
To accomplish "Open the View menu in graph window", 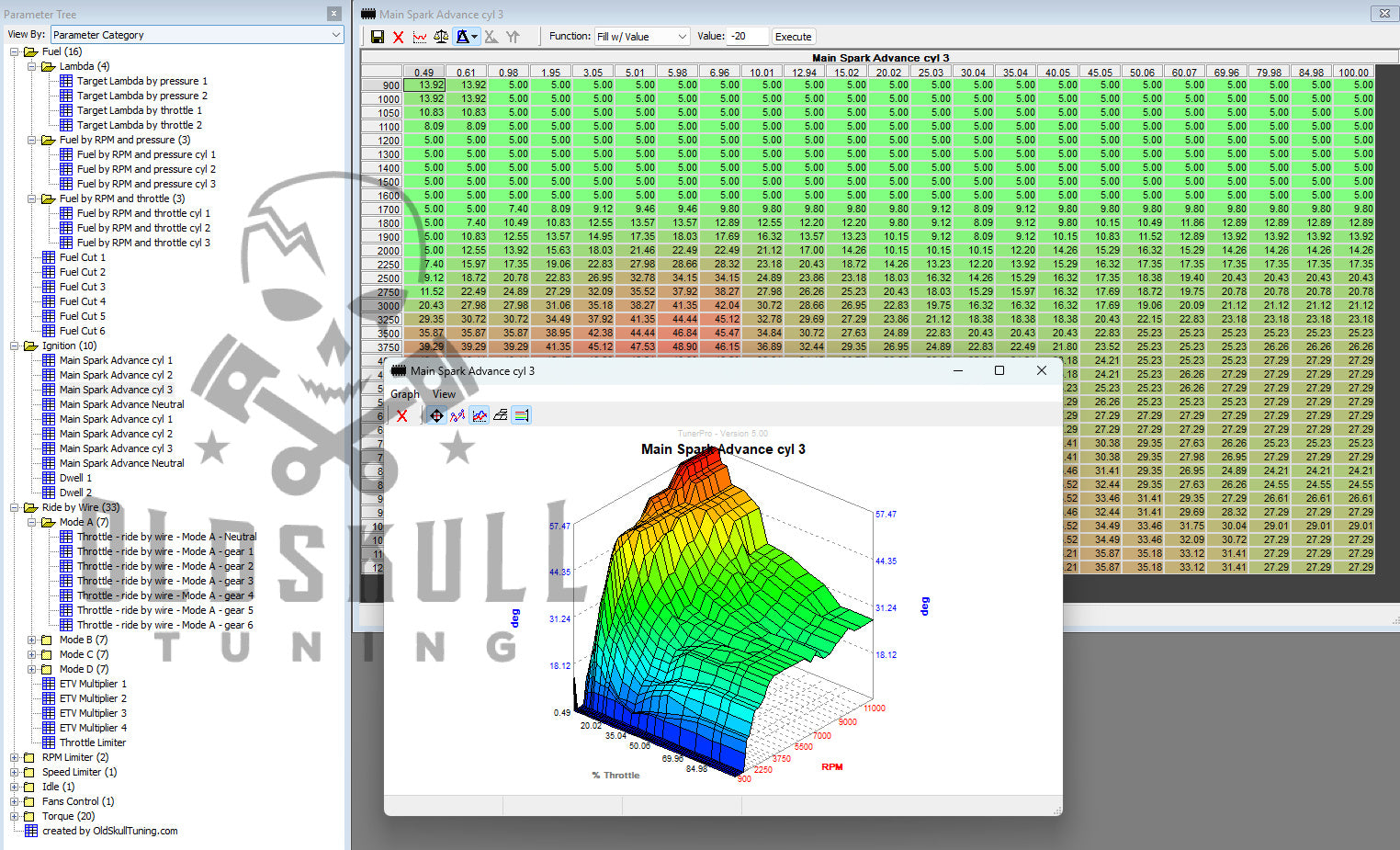I will click(x=444, y=394).
